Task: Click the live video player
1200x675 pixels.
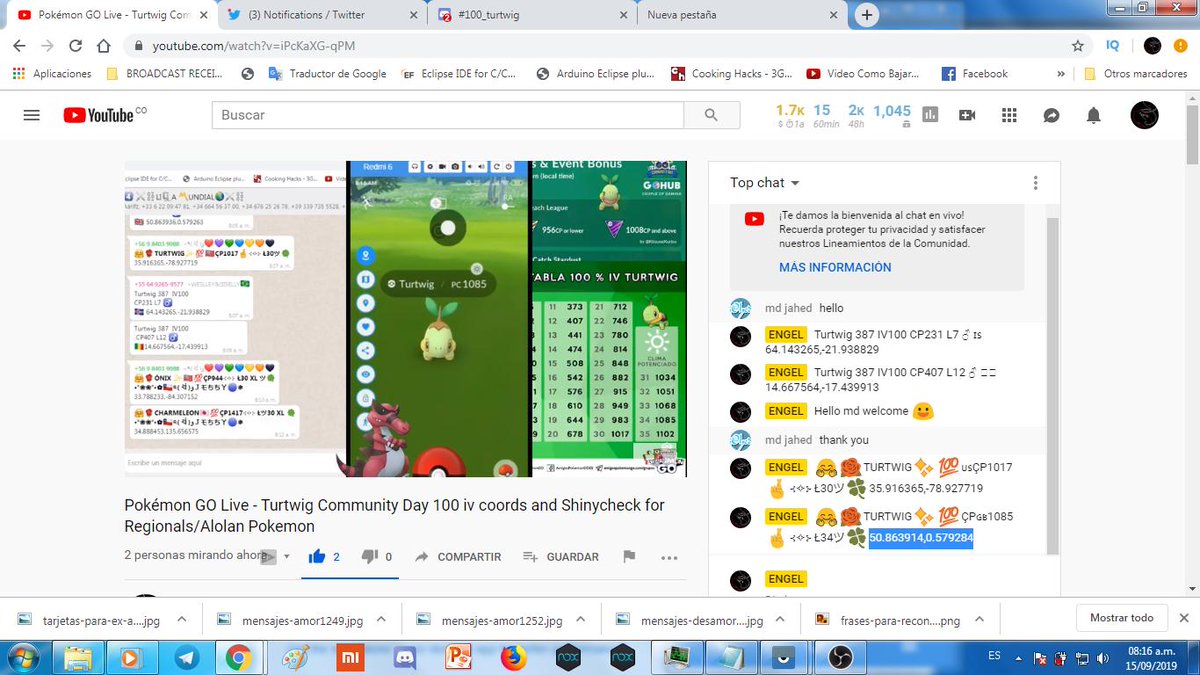Action: 406,320
